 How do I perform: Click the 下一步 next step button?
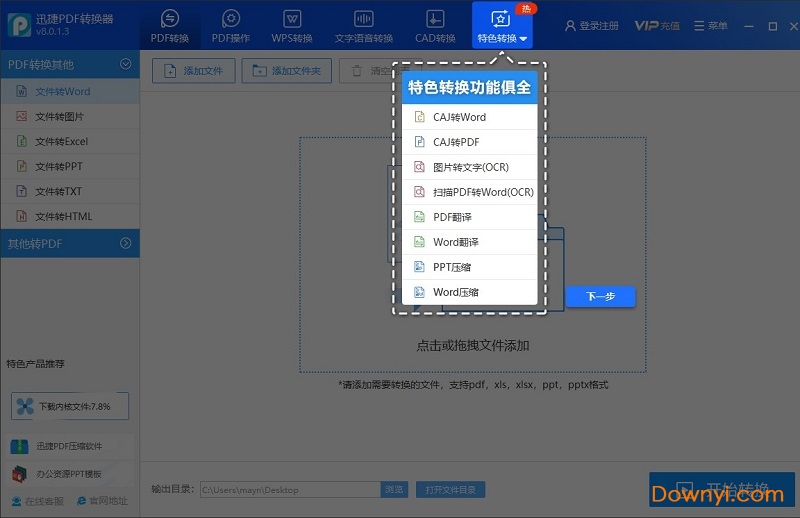601,296
